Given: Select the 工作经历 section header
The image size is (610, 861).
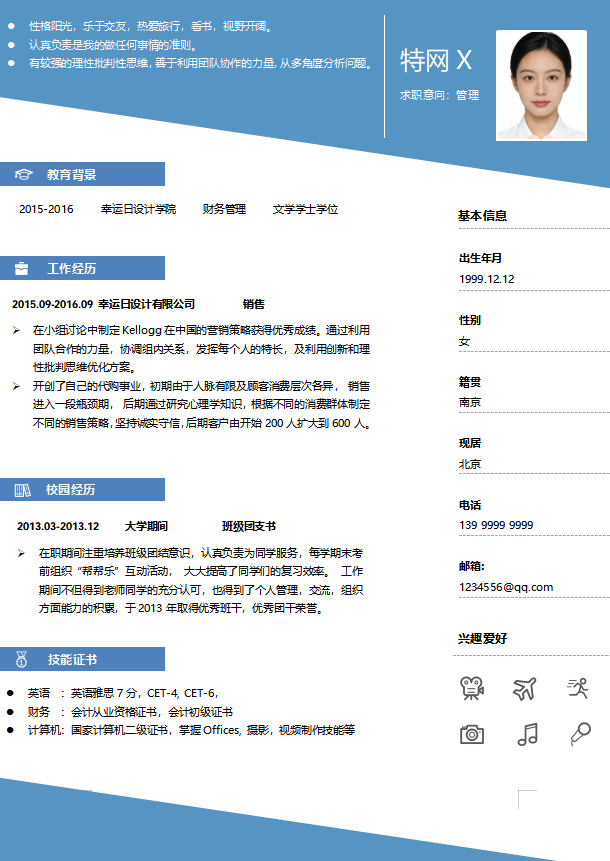Looking at the screenshot, I should click(x=82, y=268).
